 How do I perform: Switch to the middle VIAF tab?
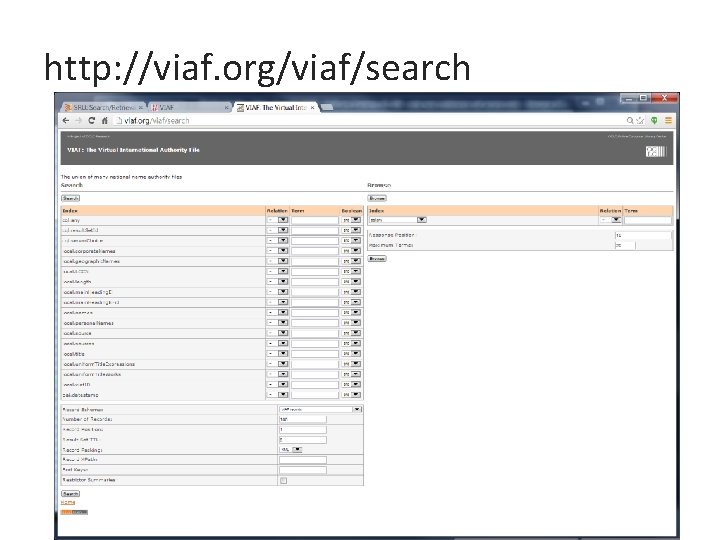187,107
